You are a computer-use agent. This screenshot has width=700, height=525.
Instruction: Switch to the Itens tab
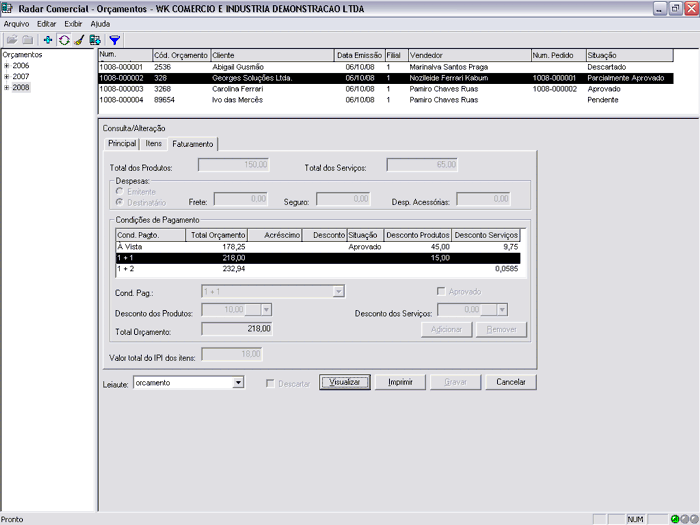pyautogui.click(x=153, y=144)
